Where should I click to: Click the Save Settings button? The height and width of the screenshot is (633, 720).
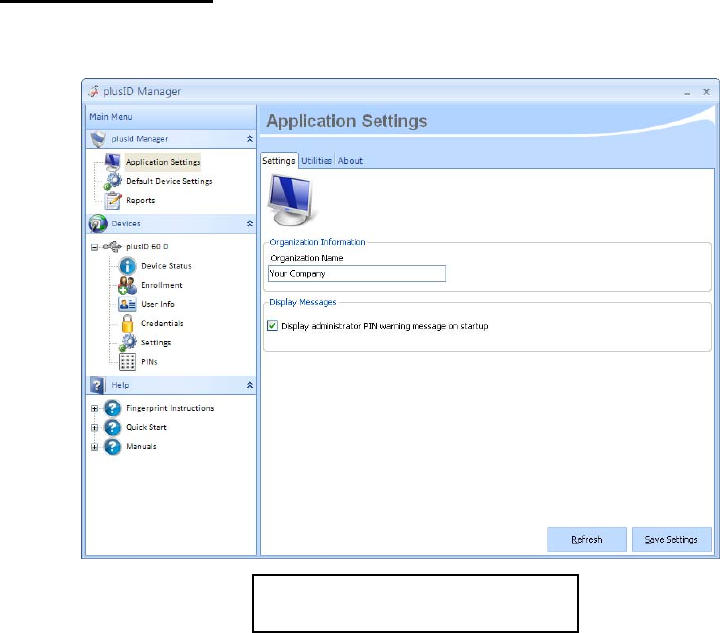671,539
